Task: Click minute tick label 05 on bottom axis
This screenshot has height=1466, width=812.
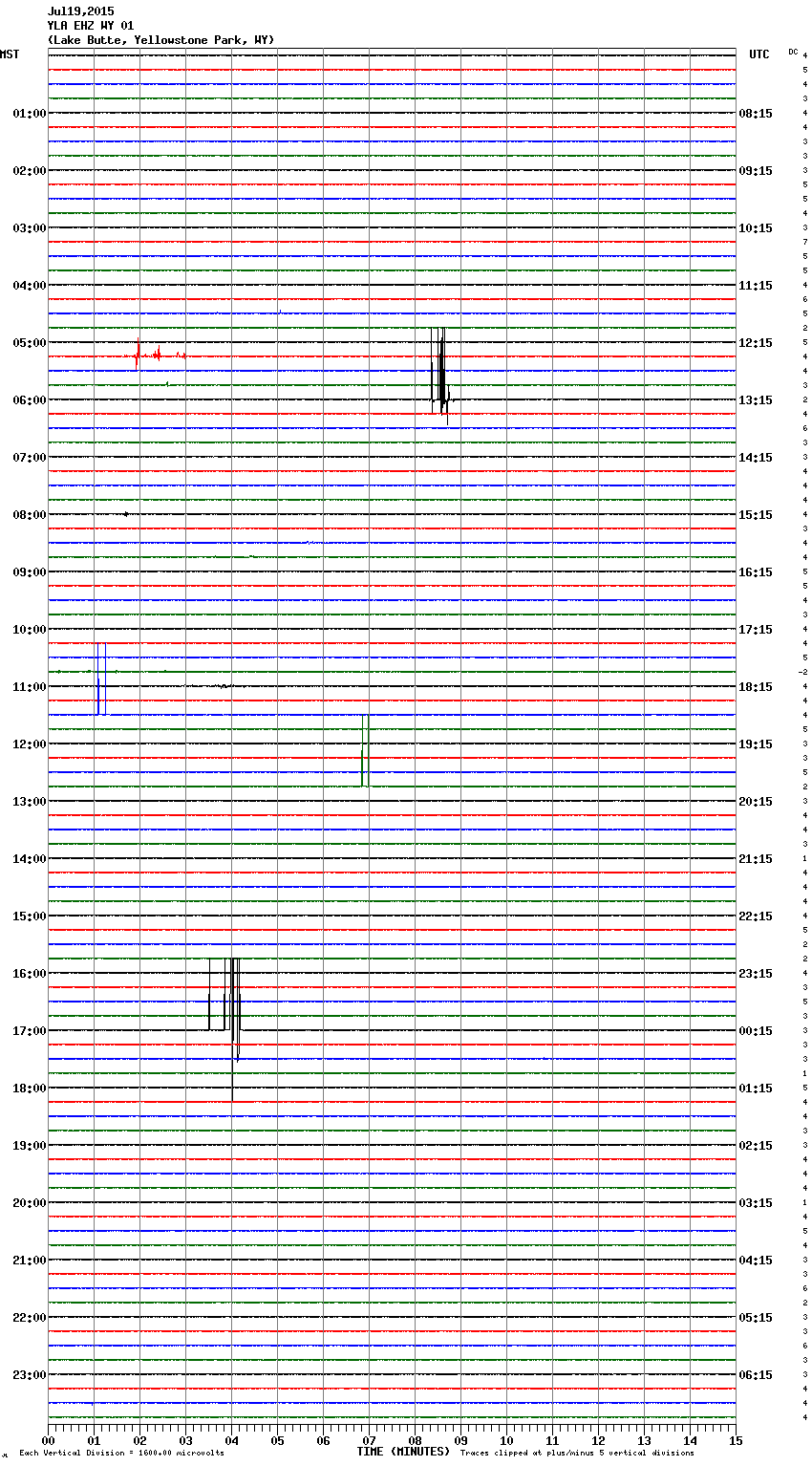Action: (x=277, y=1440)
